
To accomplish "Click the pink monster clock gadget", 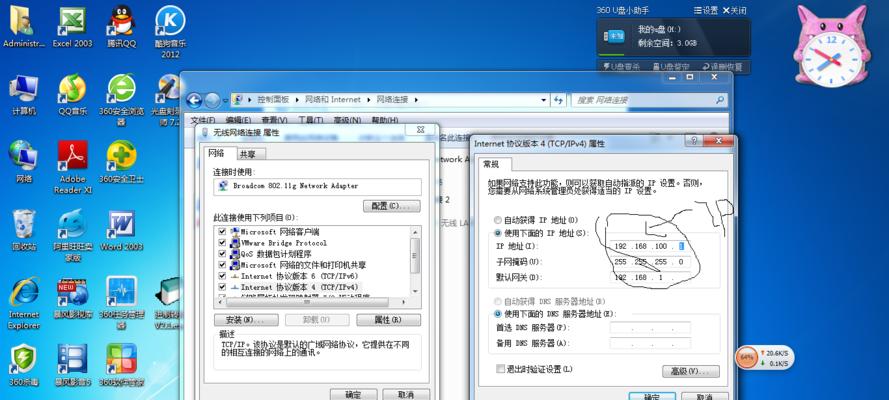I will click(831, 46).
